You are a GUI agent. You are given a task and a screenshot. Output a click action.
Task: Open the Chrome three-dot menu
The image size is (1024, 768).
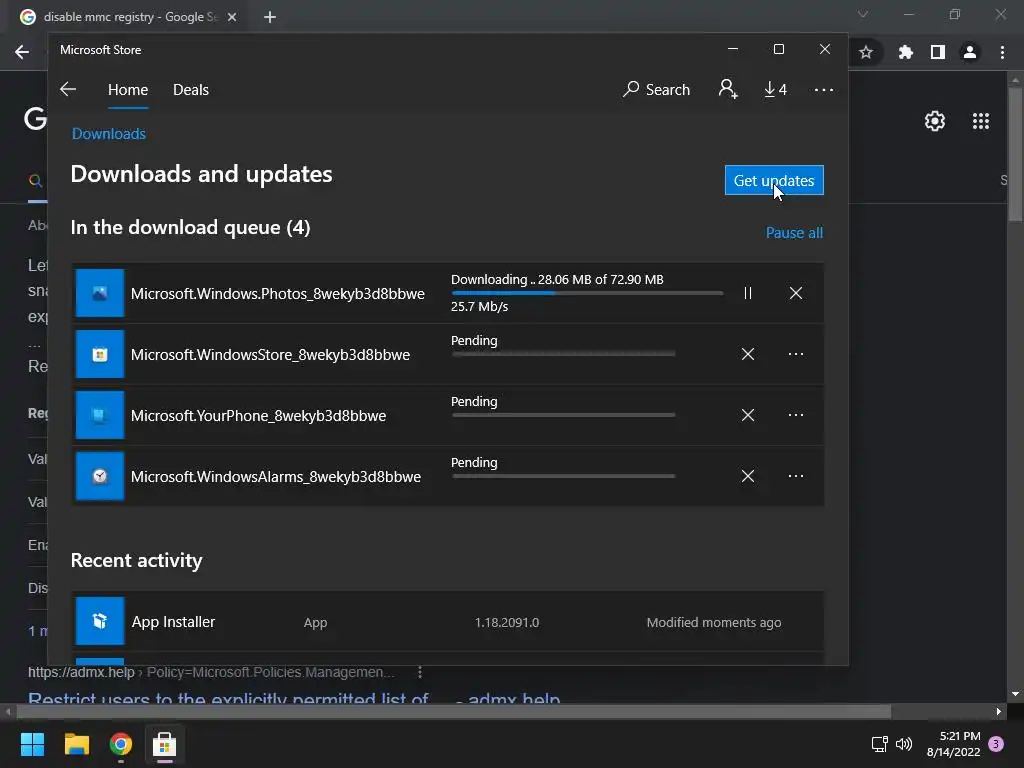pyautogui.click(x=1002, y=52)
